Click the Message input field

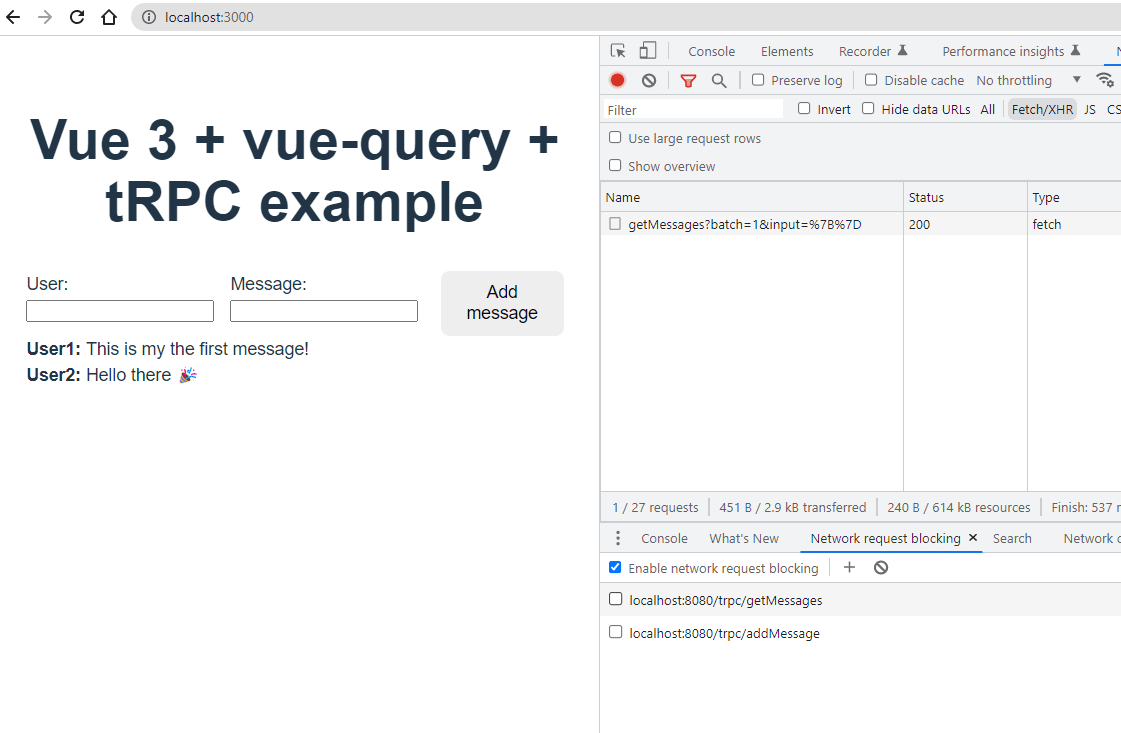tap(324, 311)
